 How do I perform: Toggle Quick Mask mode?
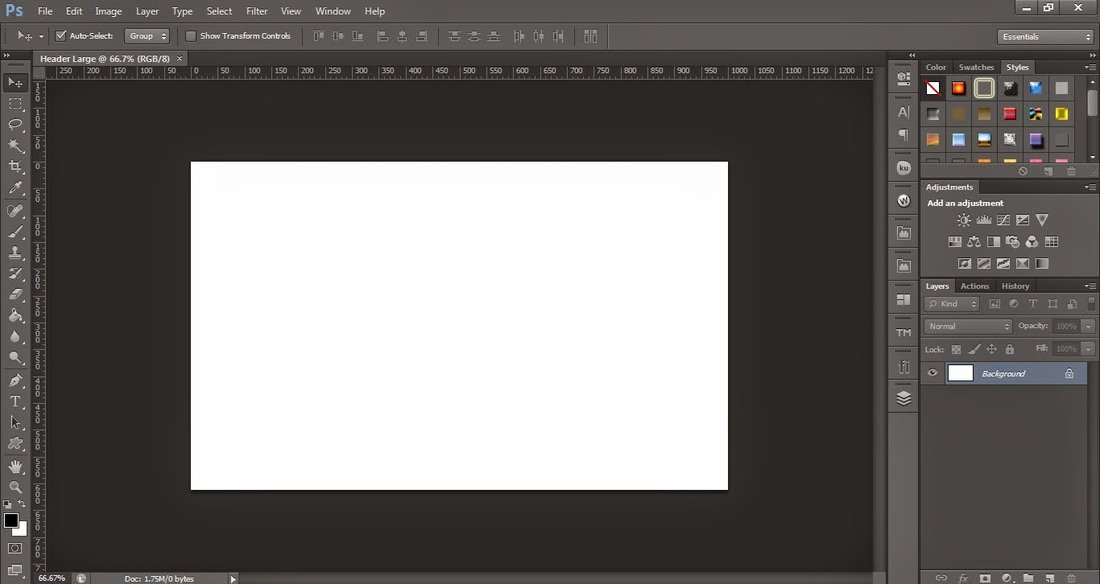[x=15, y=548]
